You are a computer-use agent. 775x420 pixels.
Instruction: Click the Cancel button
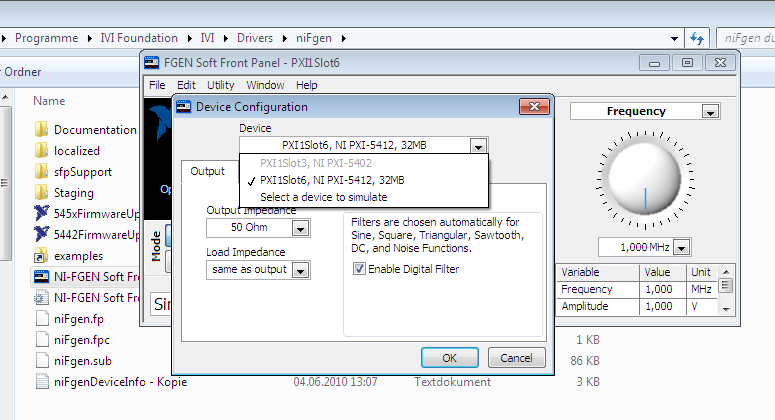(x=517, y=358)
